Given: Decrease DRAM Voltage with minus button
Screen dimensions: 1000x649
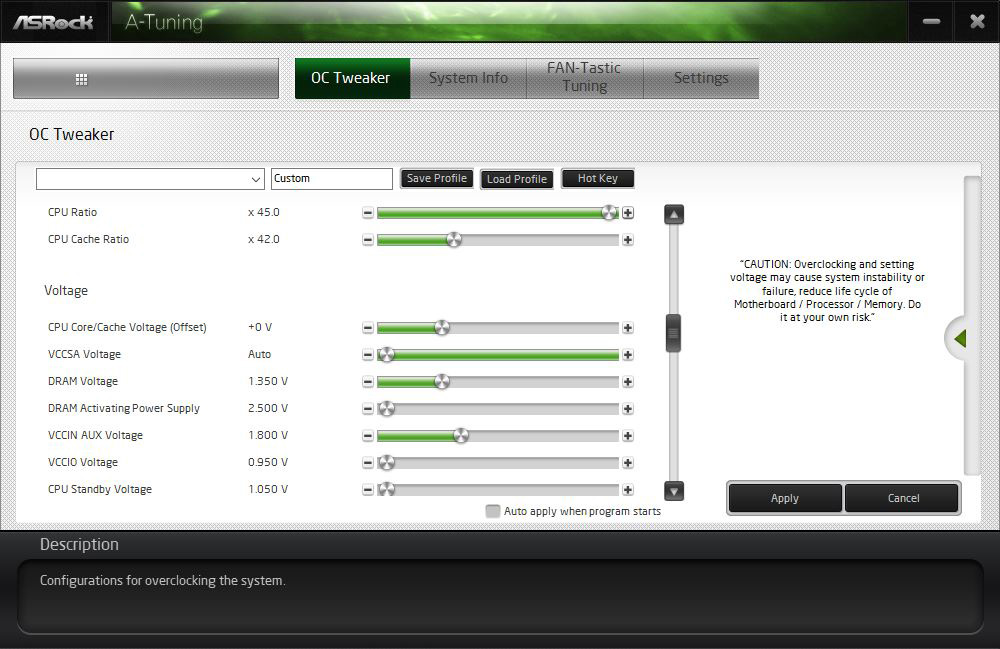Looking at the screenshot, I should (367, 382).
